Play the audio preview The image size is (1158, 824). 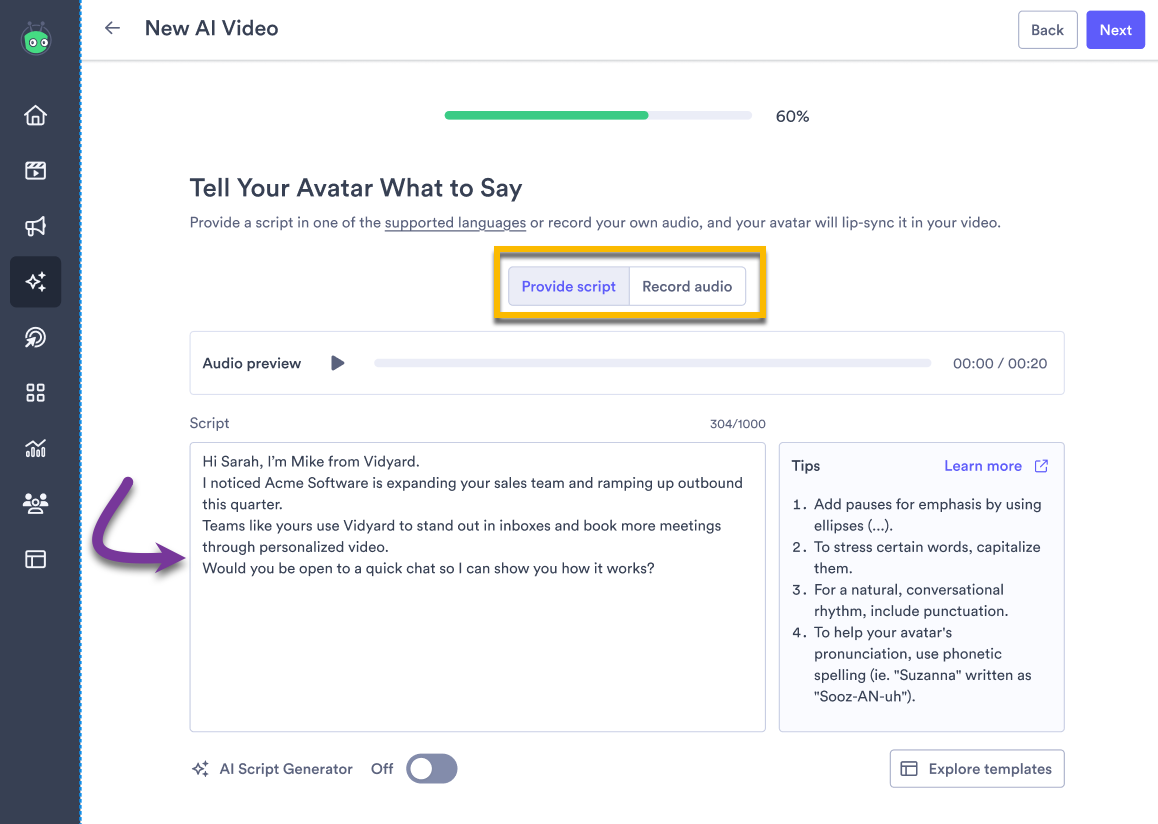(x=337, y=363)
